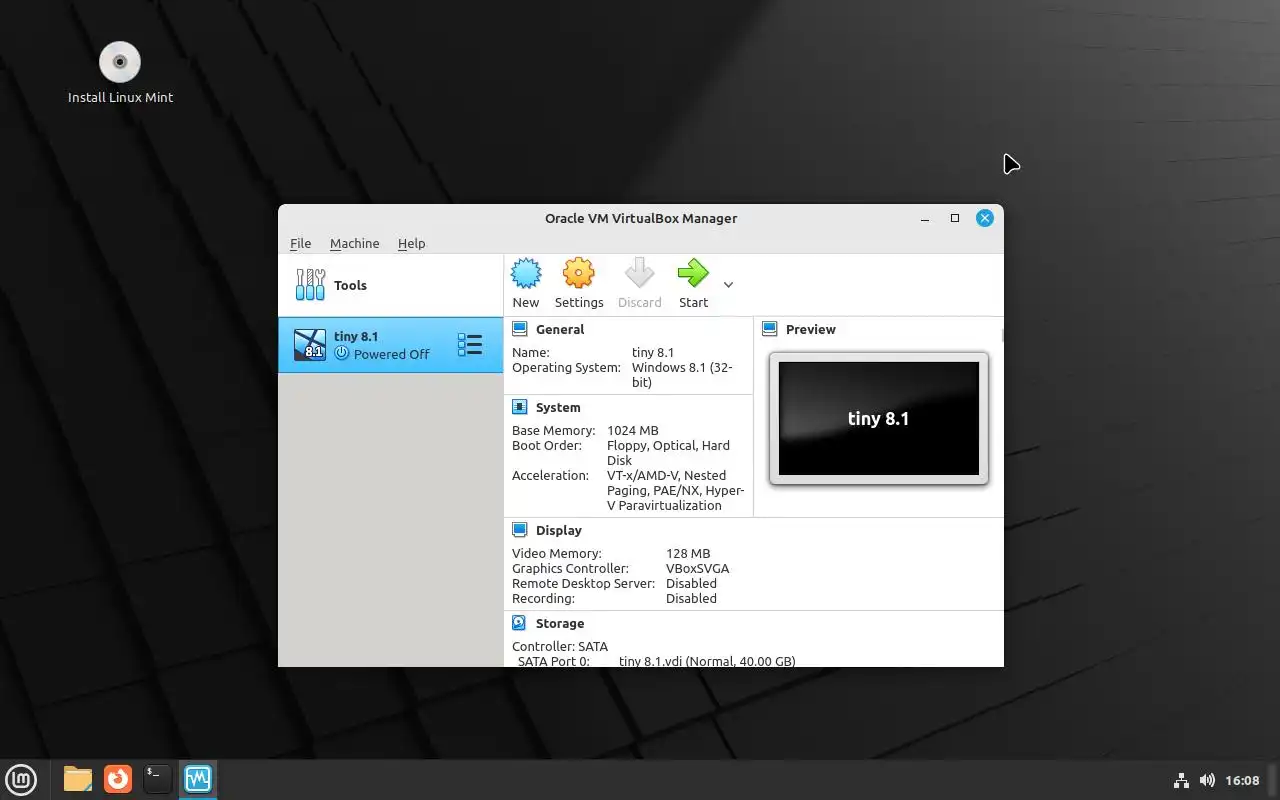Click the Windows 8.1 (32-bit) operating system value
The height and width of the screenshot is (800, 1280).
(x=682, y=375)
